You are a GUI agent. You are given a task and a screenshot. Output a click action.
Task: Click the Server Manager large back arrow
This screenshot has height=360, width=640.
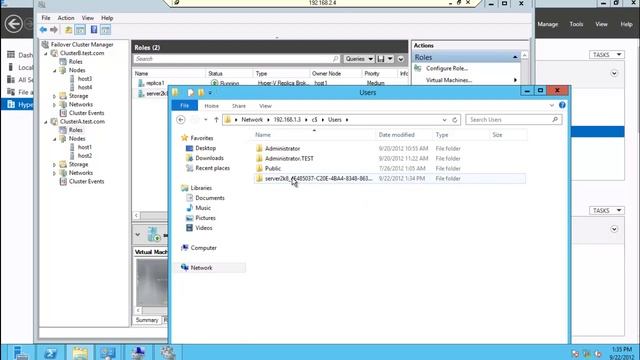pos(13,24)
